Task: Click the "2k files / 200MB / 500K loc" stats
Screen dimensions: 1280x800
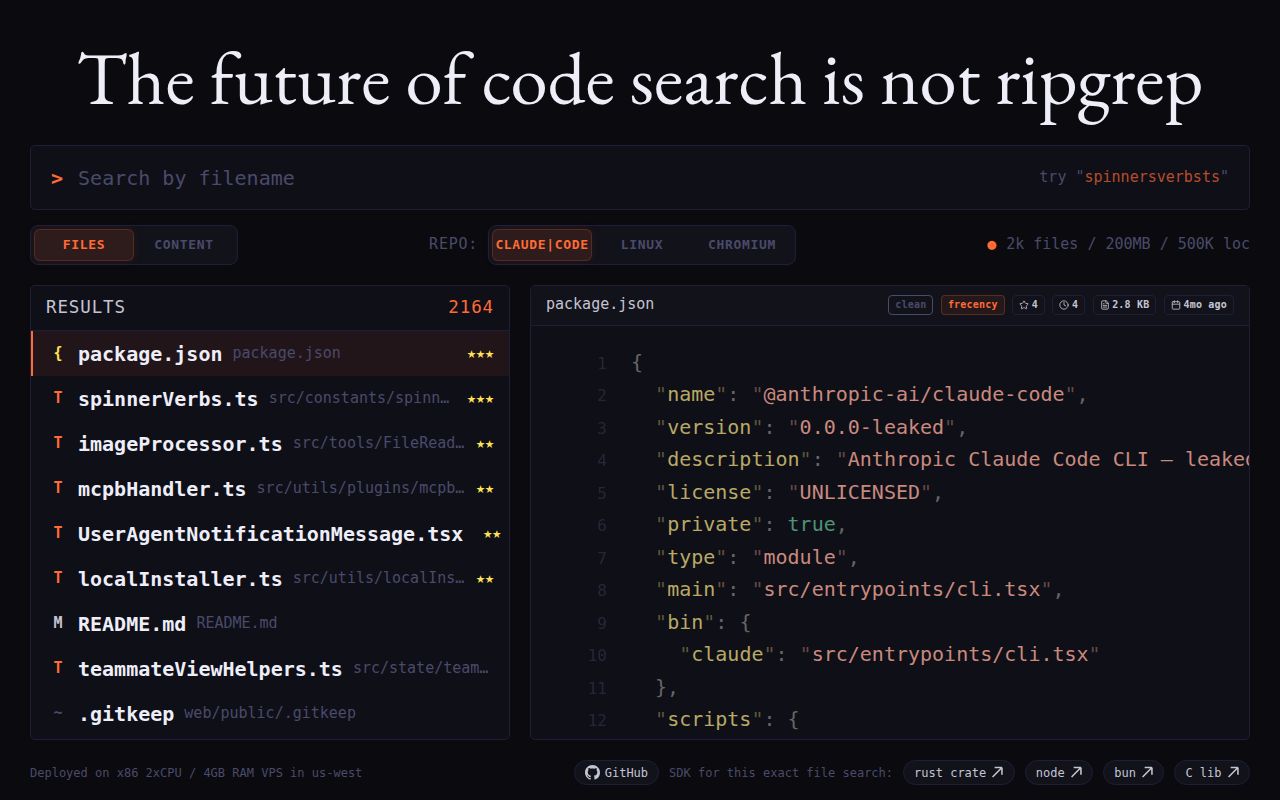Action: point(1128,244)
